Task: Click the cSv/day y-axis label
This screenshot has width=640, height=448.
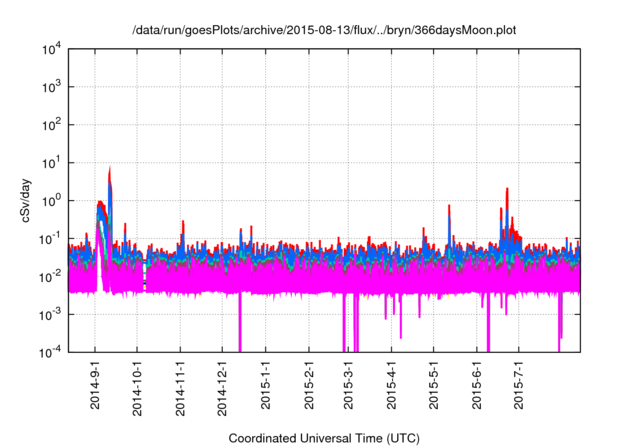Action: tap(29, 199)
